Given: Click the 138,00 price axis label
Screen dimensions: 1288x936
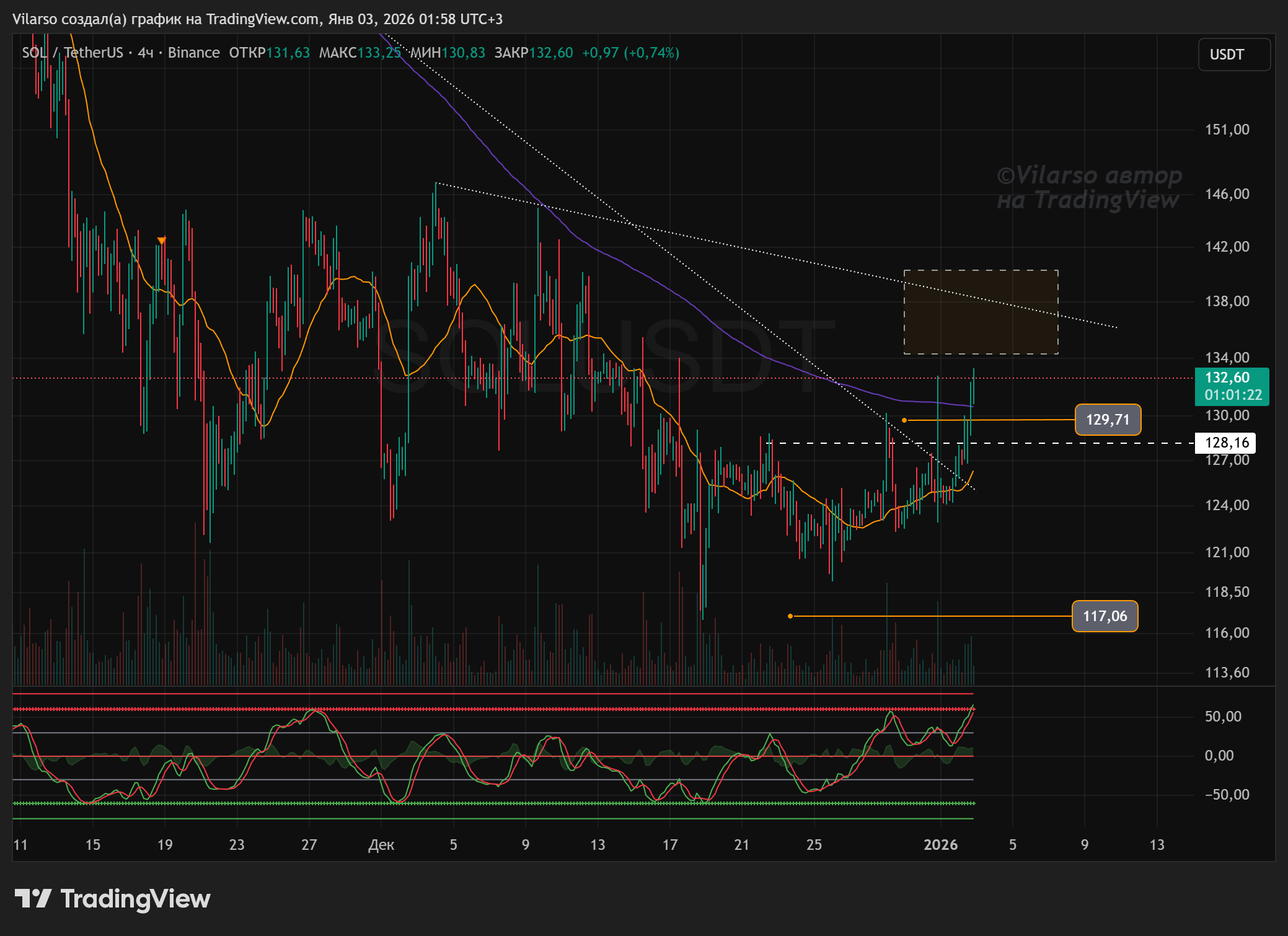Looking at the screenshot, I should (x=1227, y=301).
